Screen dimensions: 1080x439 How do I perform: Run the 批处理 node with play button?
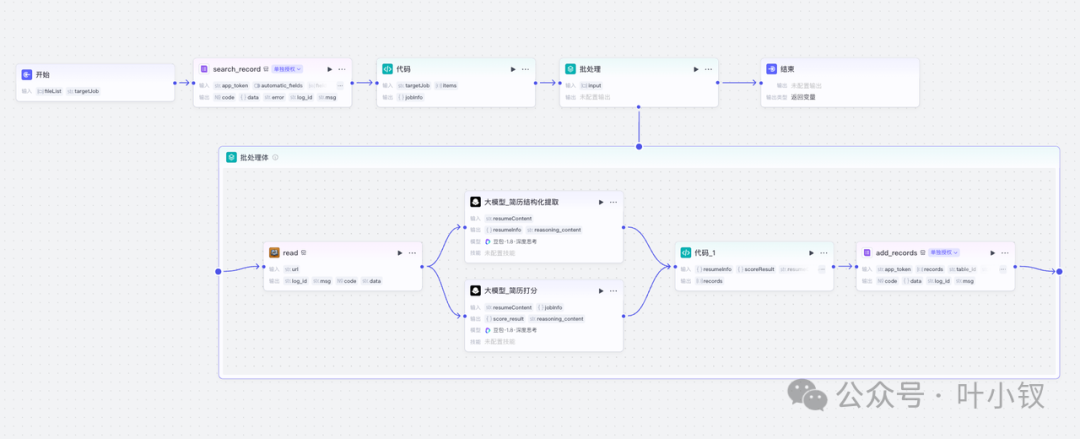696,69
